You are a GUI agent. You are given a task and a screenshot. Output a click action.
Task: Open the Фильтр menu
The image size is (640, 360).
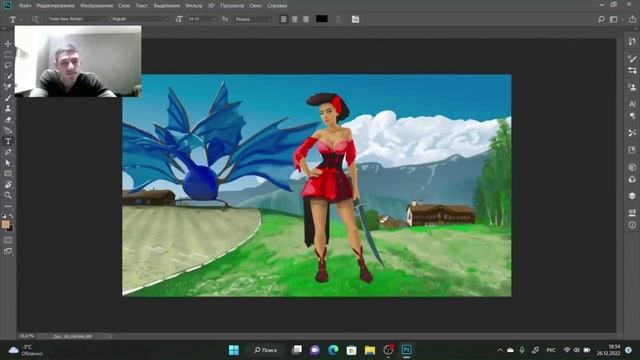click(194, 6)
